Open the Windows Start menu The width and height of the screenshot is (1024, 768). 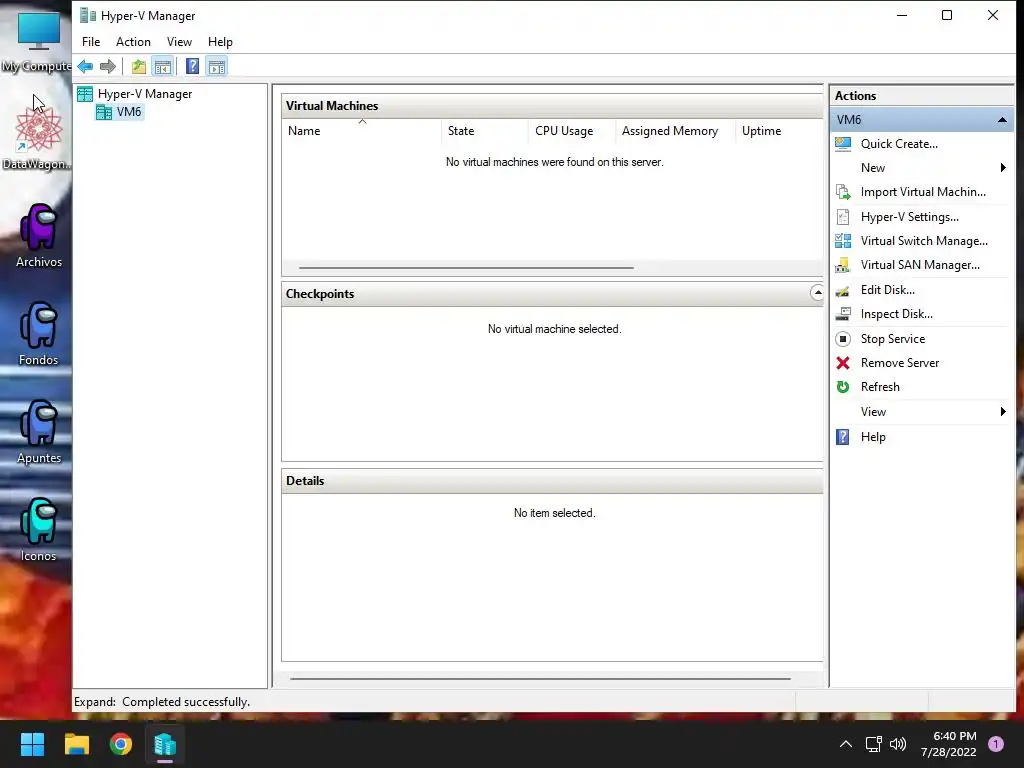tap(32, 744)
